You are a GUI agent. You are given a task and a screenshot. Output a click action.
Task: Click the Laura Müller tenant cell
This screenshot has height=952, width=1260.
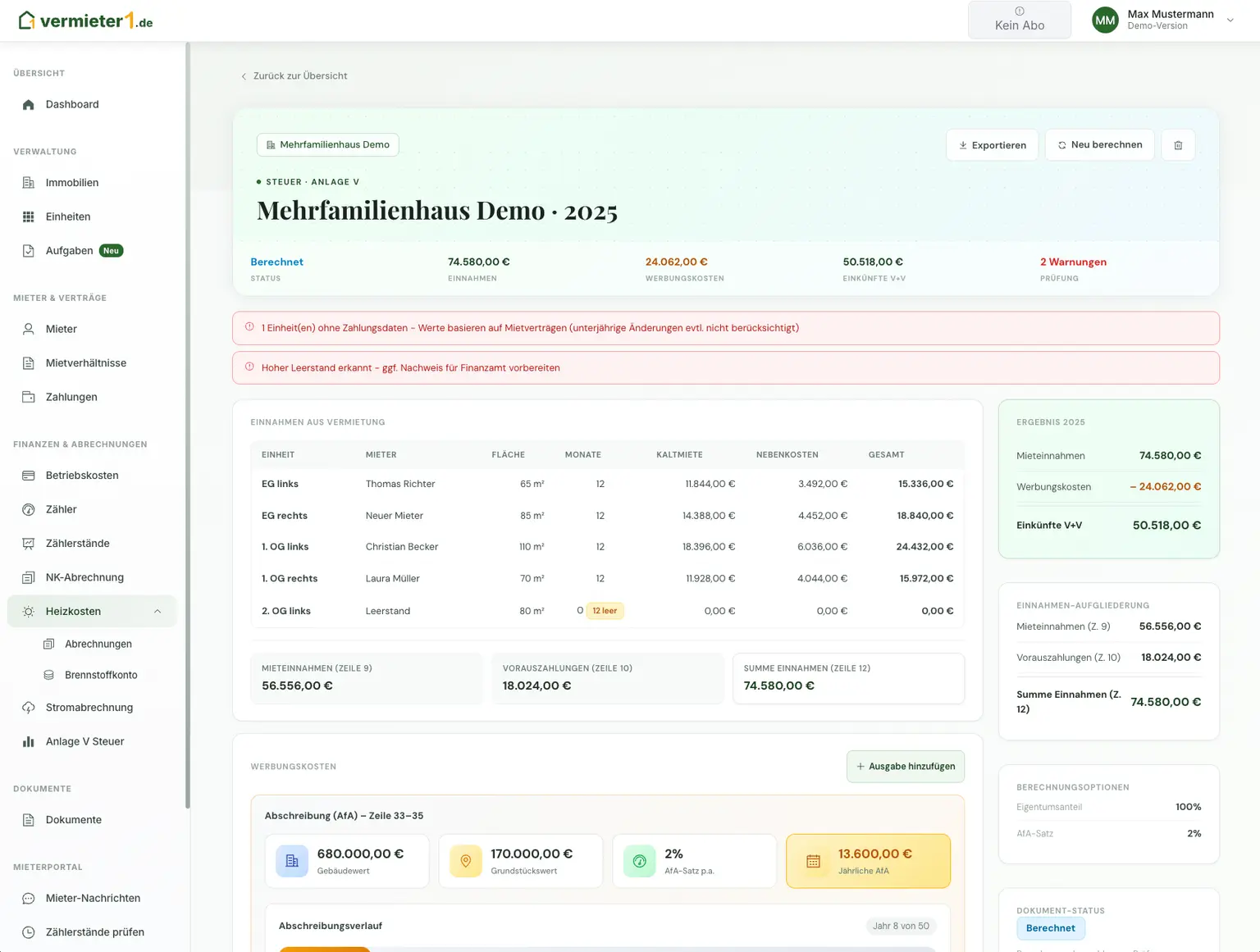pyautogui.click(x=392, y=579)
